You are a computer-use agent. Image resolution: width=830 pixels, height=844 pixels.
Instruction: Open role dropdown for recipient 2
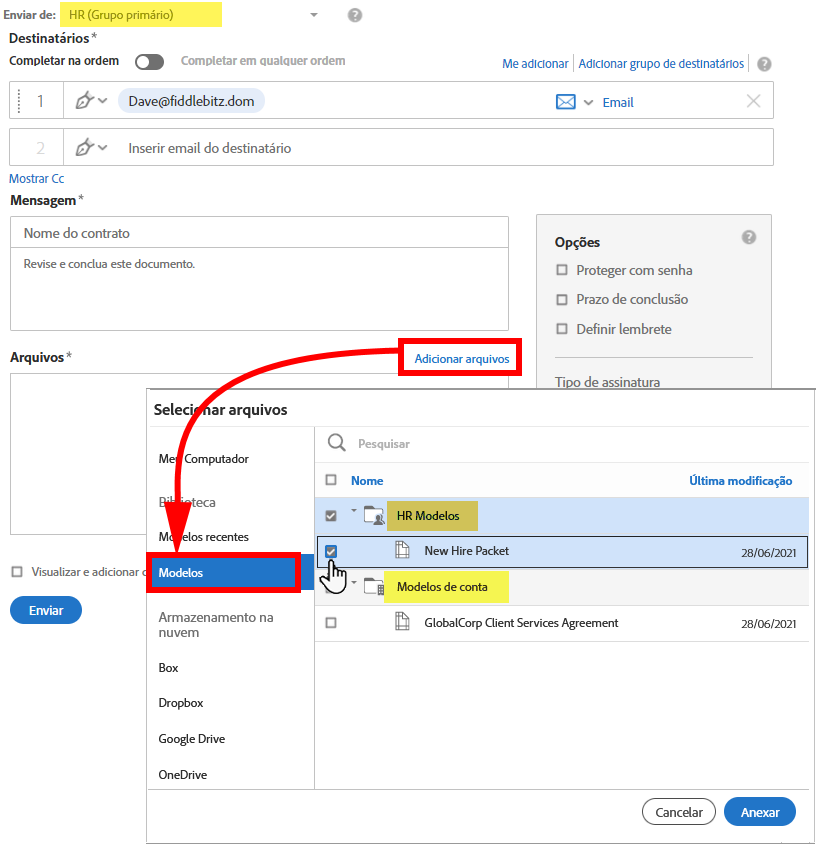click(103, 148)
